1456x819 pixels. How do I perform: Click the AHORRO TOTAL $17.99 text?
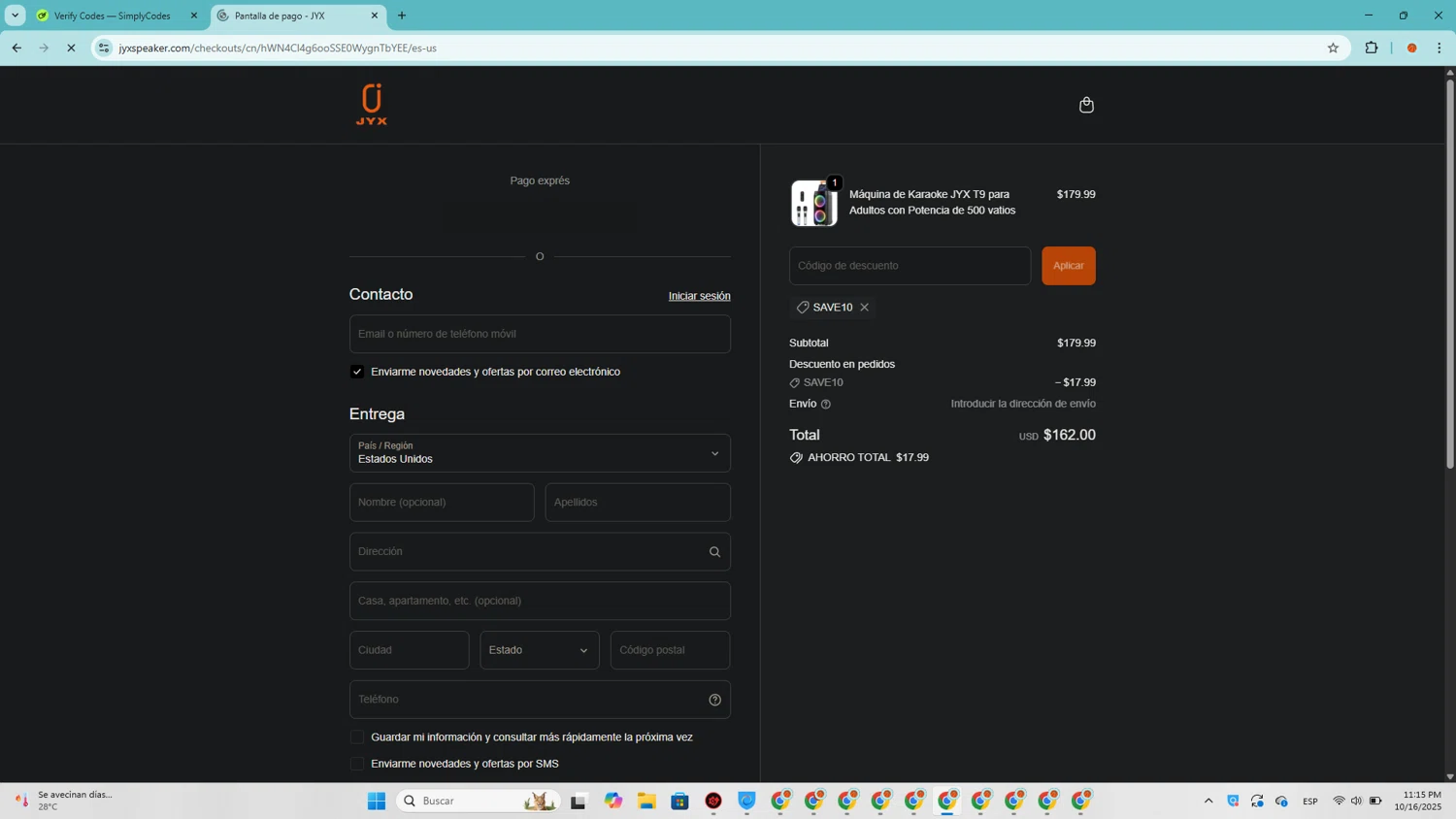coord(868,458)
